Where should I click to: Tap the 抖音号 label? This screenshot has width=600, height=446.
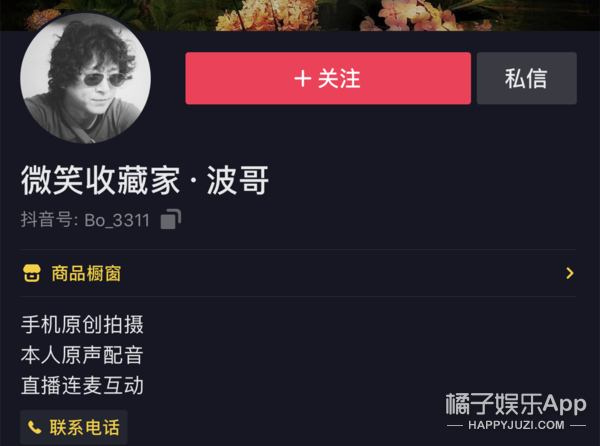coord(46,220)
